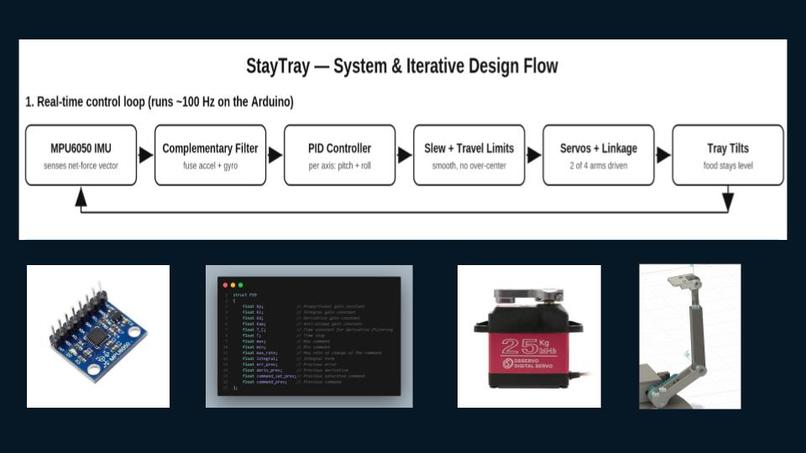The height and width of the screenshot is (453, 806).
Task: Click the downward arrowhead under Tray Tilts
Action: 728,202
